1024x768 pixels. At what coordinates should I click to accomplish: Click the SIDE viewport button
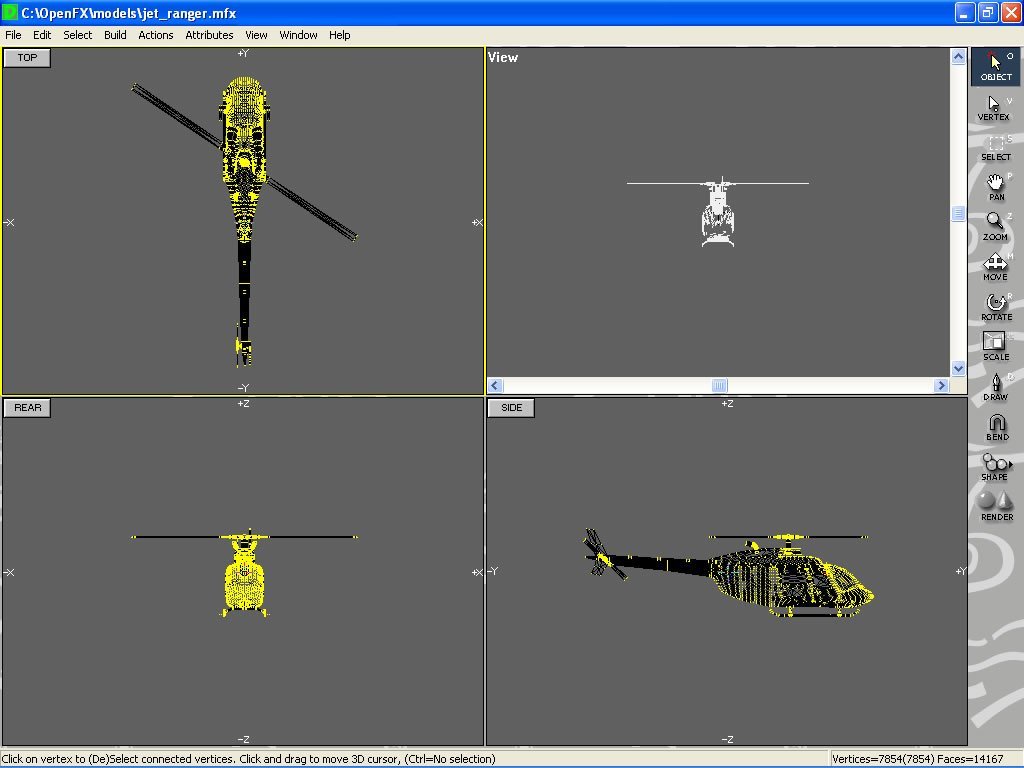coord(511,408)
